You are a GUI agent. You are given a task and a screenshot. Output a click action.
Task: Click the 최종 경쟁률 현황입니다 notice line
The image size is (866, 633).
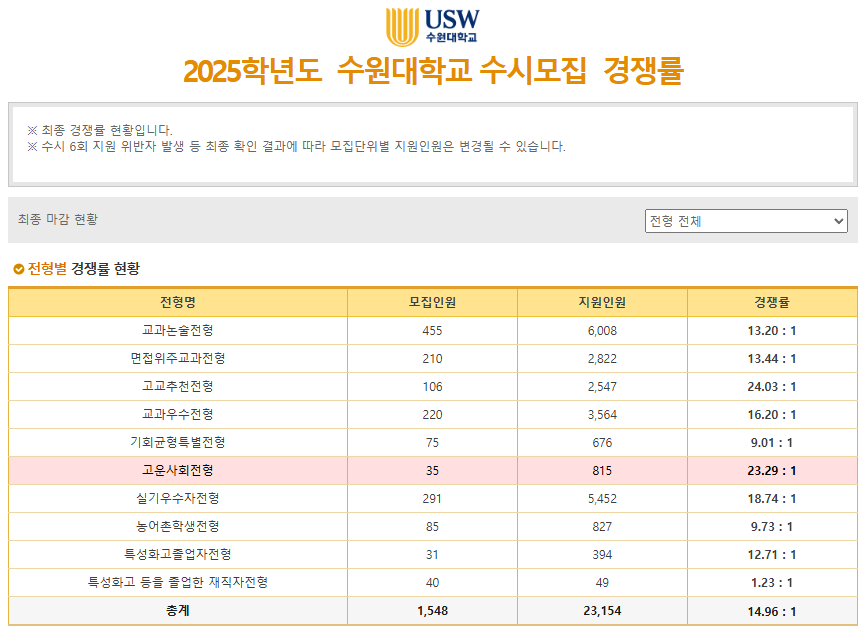click(100, 130)
